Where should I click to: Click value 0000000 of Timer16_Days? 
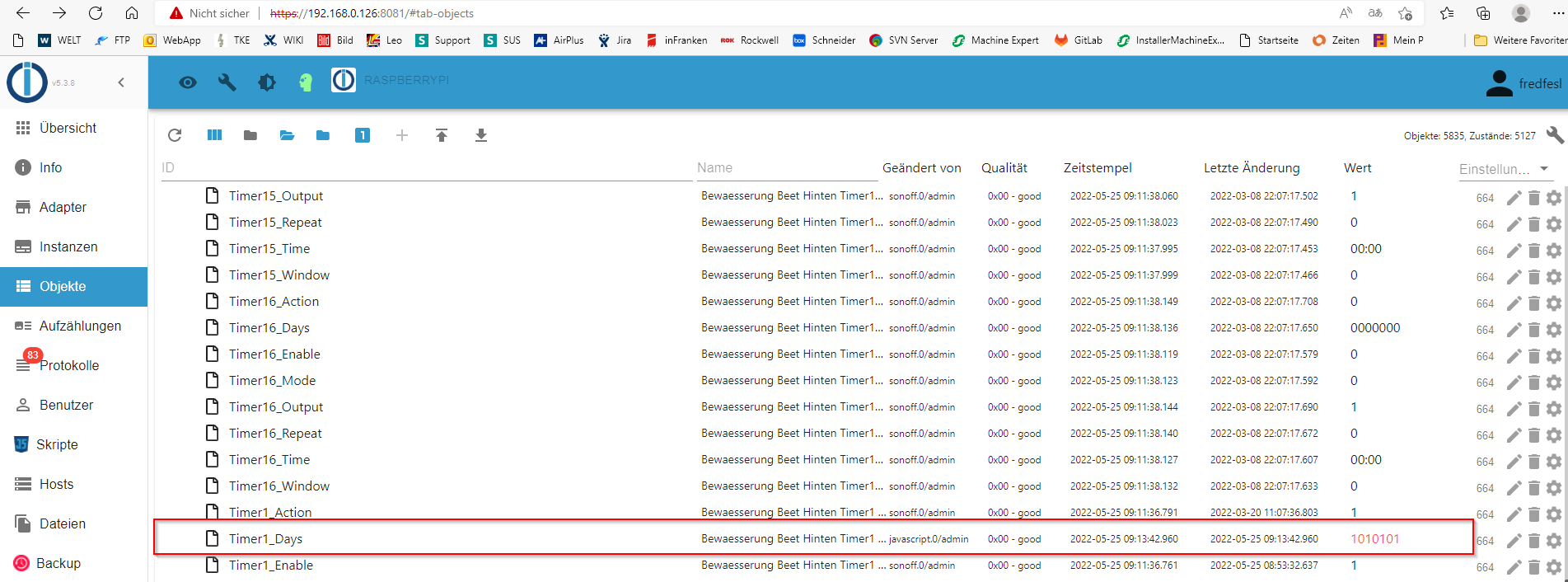click(1374, 328)
